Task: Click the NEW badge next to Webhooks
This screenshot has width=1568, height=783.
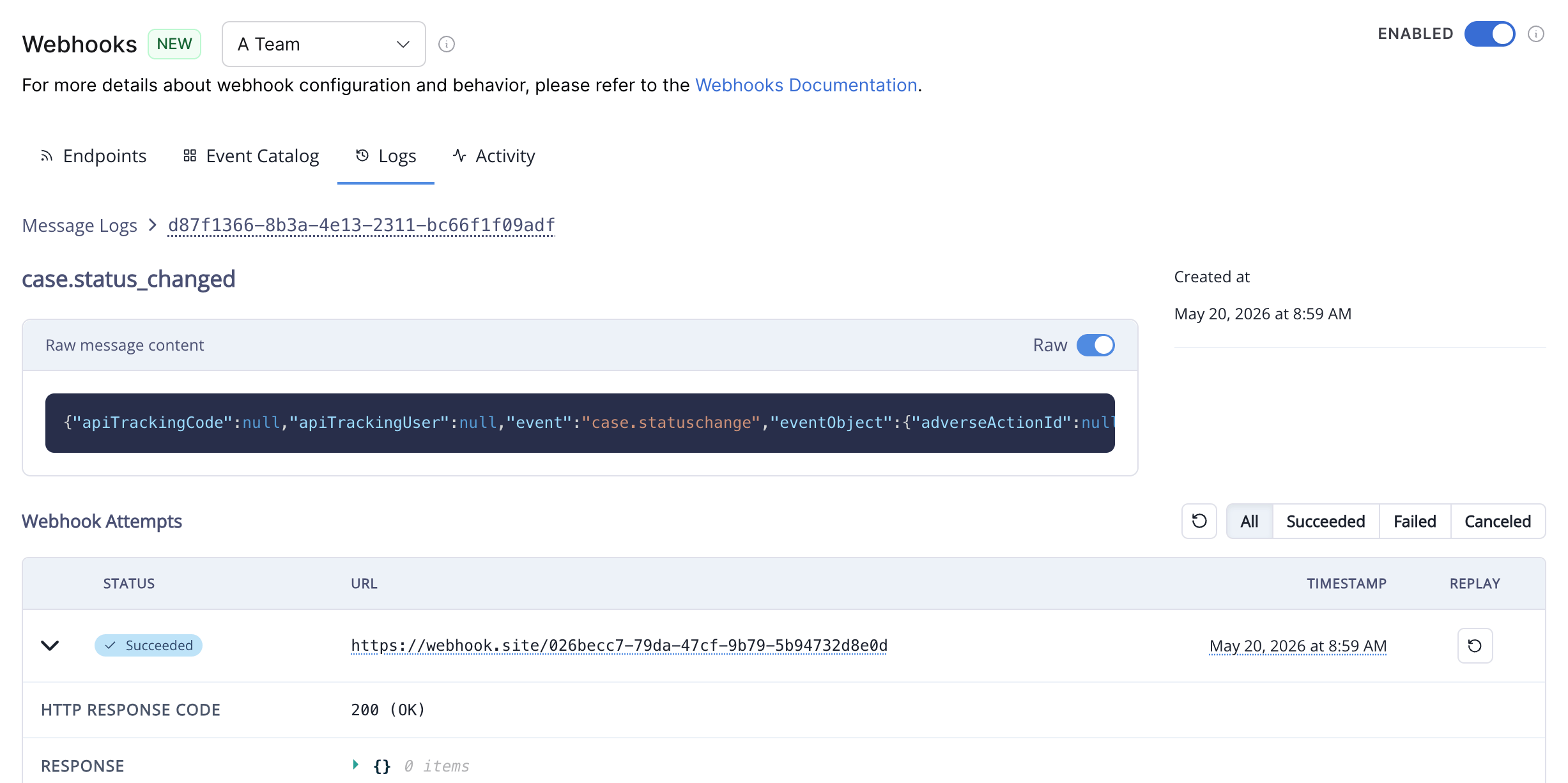Action: [174, 44]
